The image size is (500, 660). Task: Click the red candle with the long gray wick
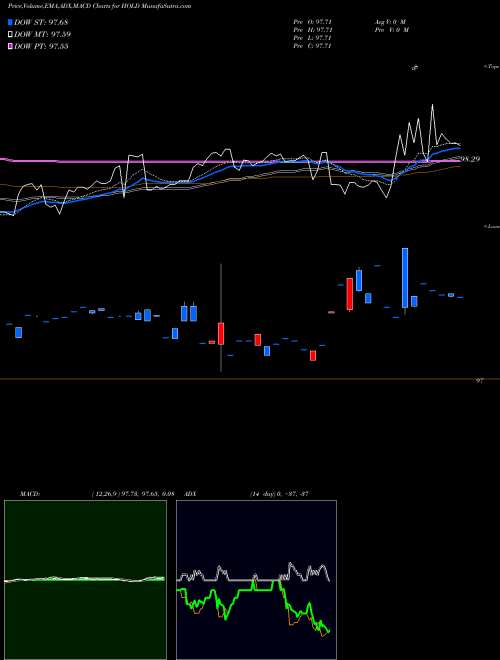221,333
